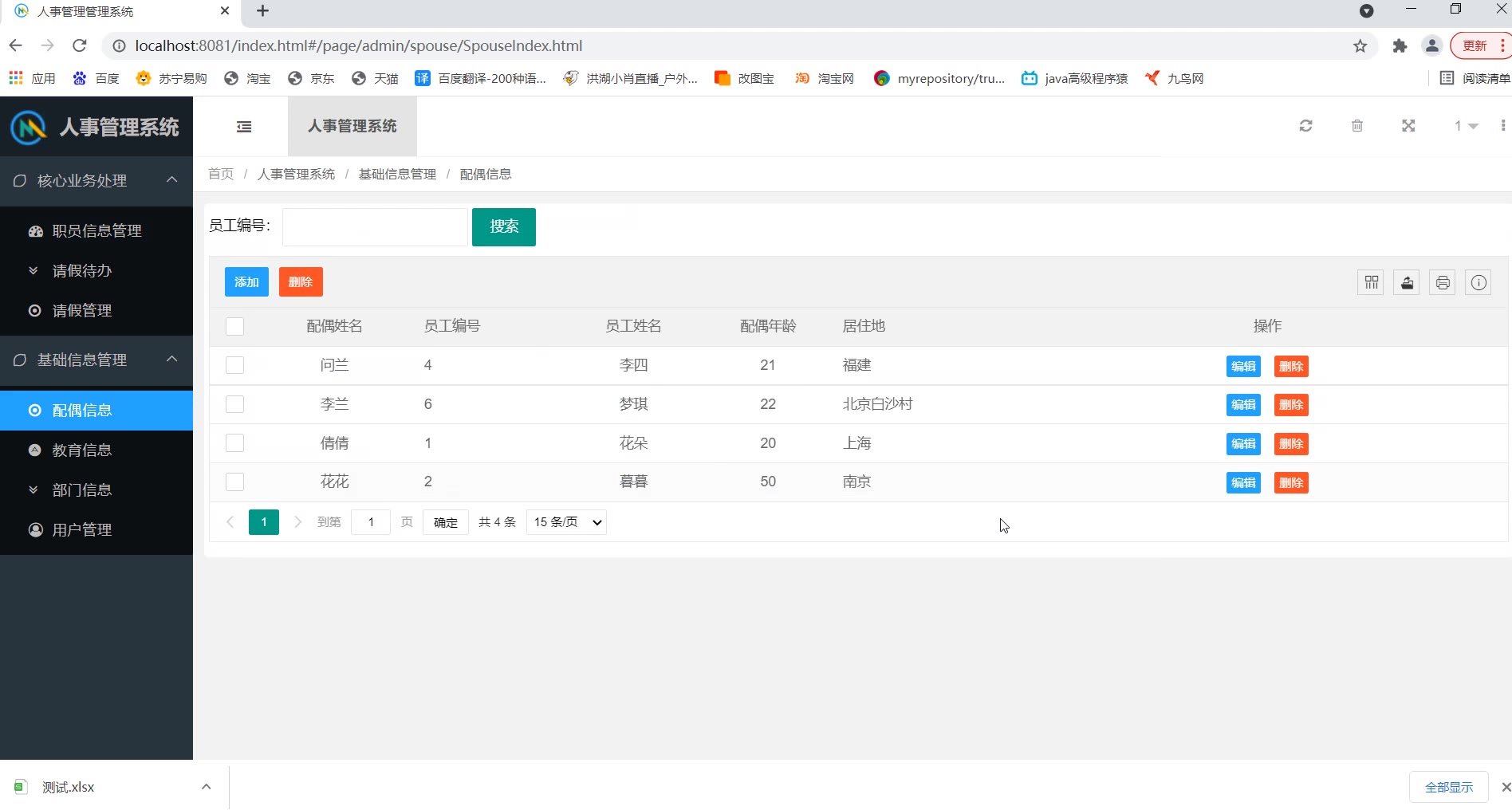Open the 用户管理 menu item
This screenshot has width=1512, height=810.
[x=96, y=530]
